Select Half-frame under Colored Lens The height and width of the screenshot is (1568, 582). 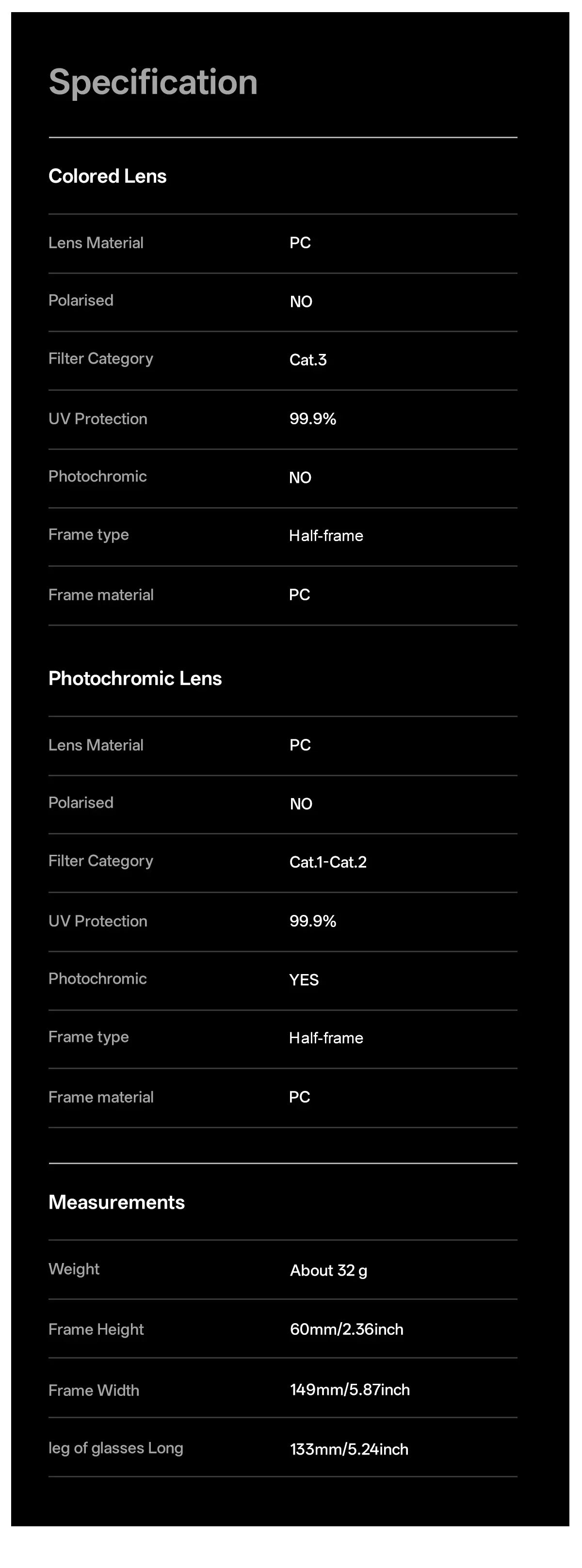[326, 536]
